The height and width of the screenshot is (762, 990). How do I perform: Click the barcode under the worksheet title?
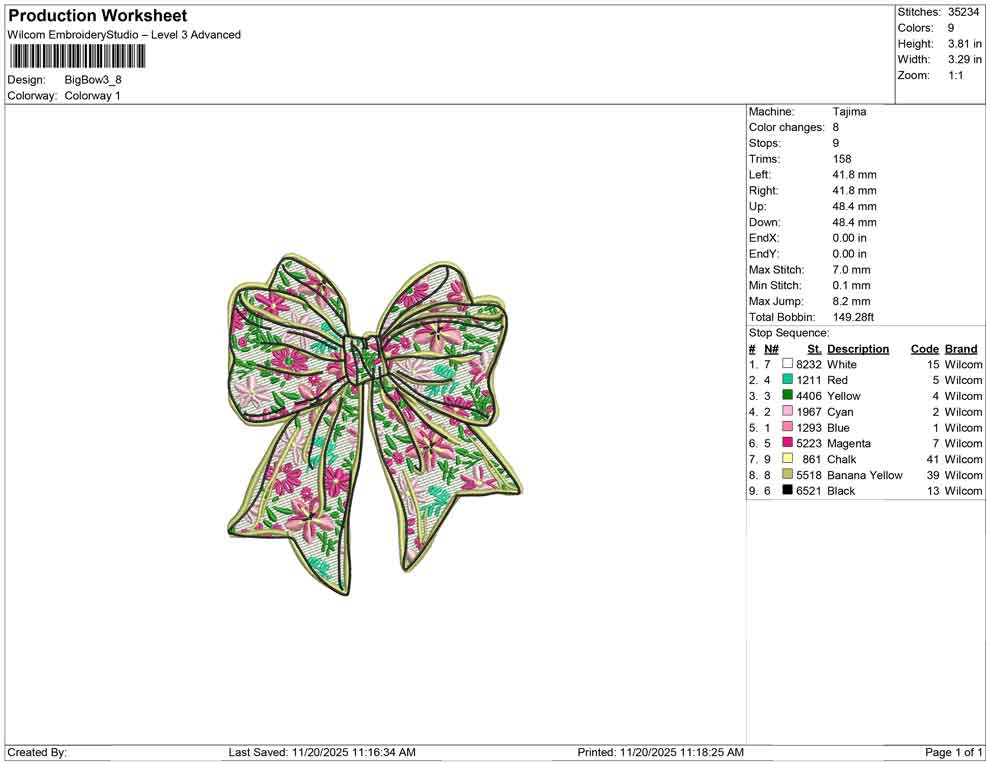(x=77, y=56)
